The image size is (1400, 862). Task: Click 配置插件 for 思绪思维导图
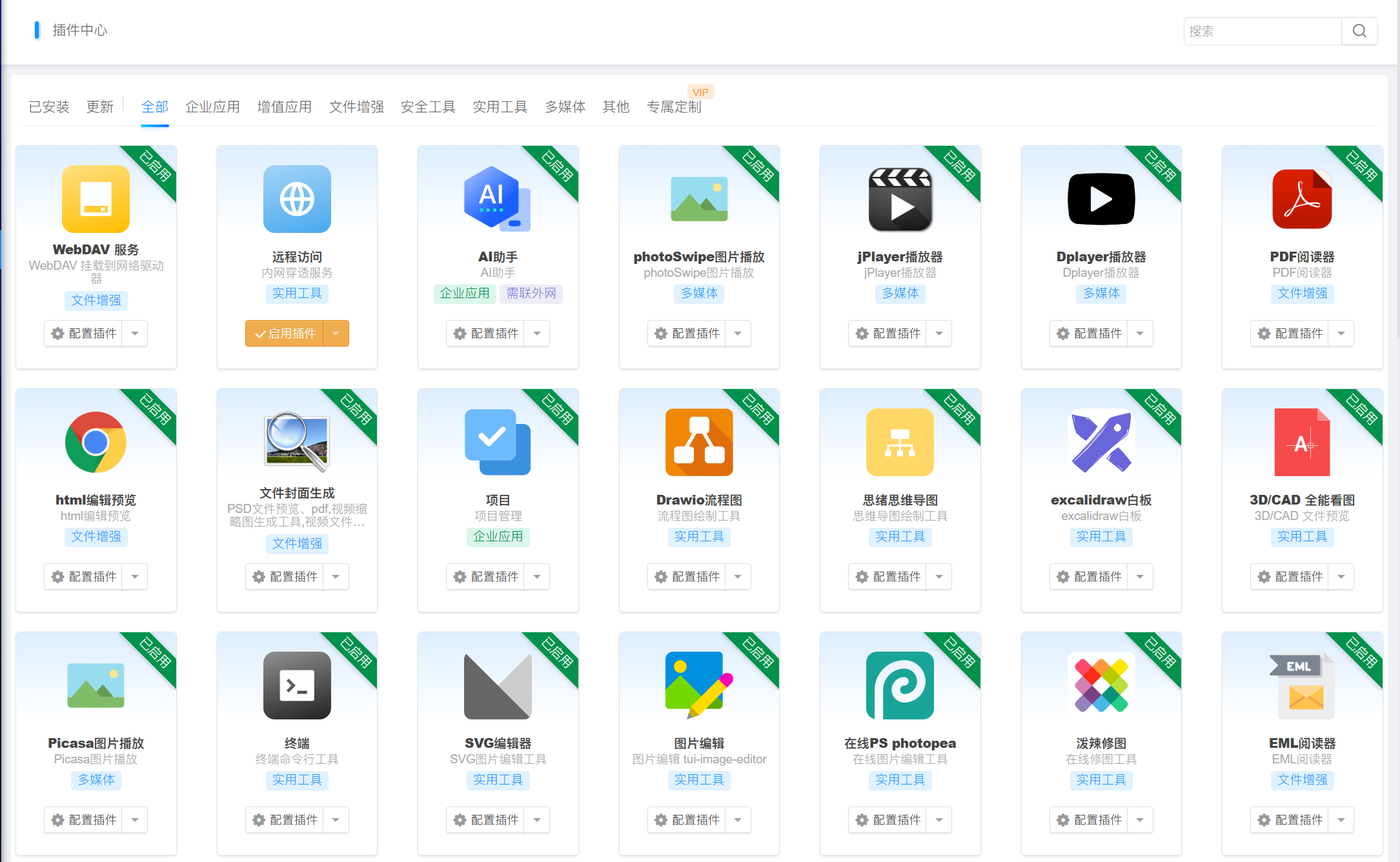pyautogui.click(x=888, y=577)
